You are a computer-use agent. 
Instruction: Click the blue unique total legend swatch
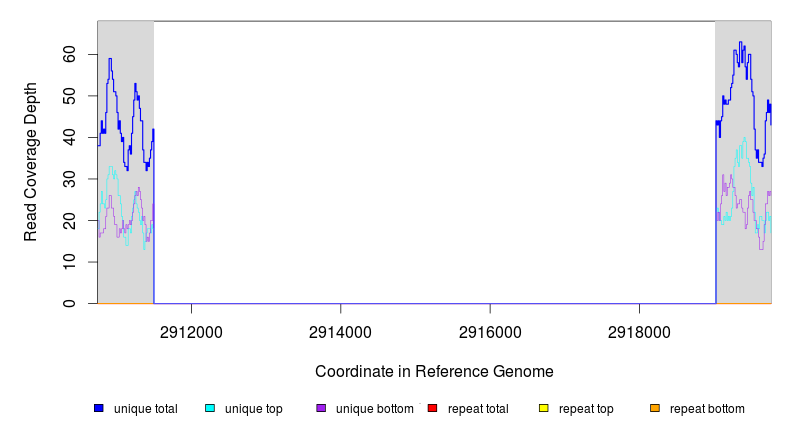99,409
